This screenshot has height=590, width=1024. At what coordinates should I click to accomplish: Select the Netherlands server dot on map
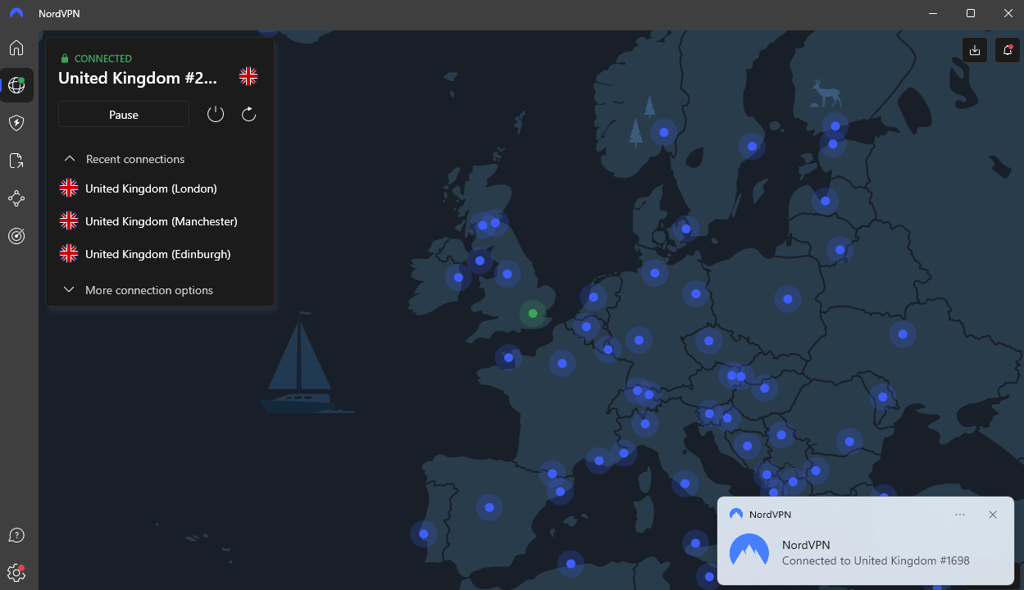point(593,297)
